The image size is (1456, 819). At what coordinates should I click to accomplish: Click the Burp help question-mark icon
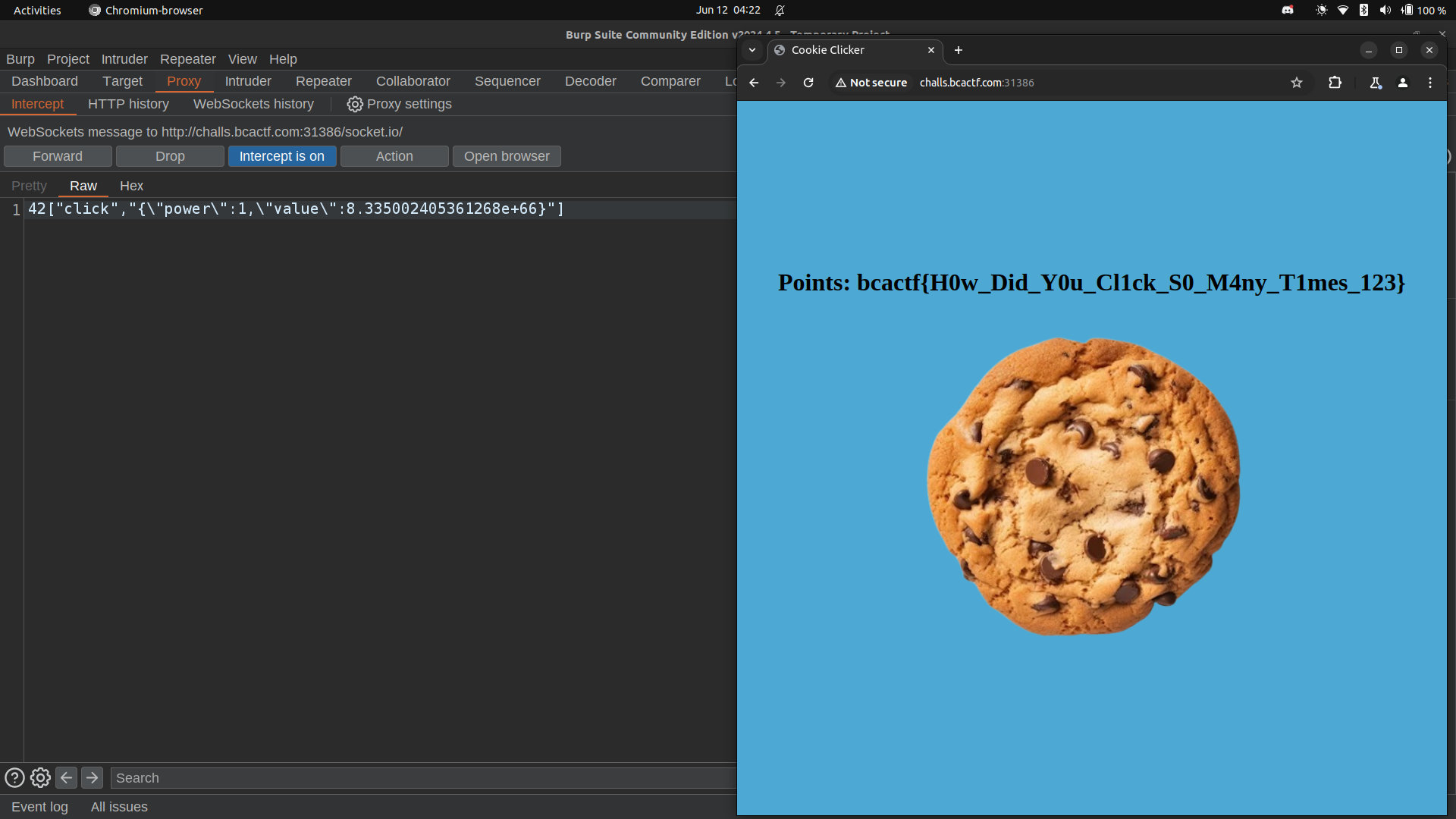coord(14,778)
